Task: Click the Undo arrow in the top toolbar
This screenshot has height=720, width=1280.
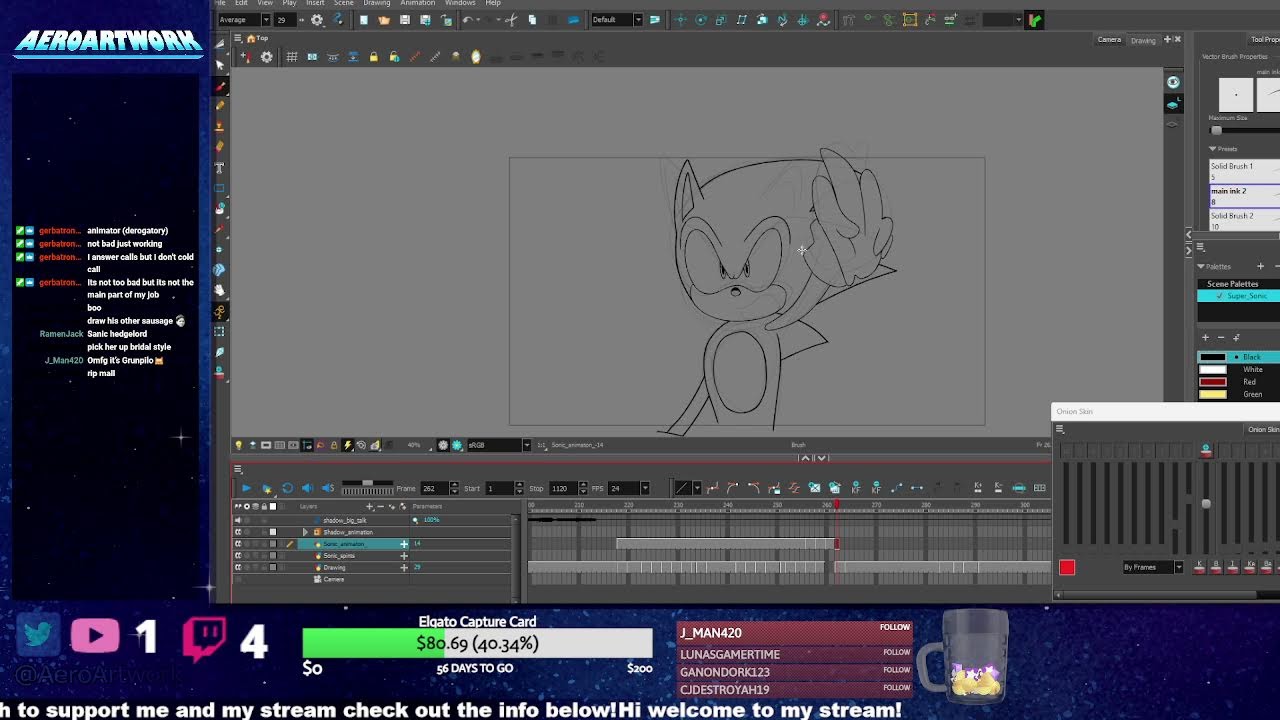Action: click(467, 20)
